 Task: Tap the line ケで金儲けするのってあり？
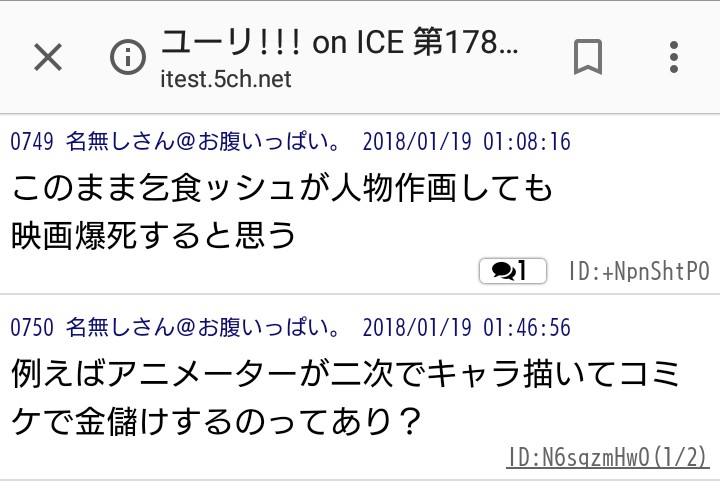[x=214, y=423]
